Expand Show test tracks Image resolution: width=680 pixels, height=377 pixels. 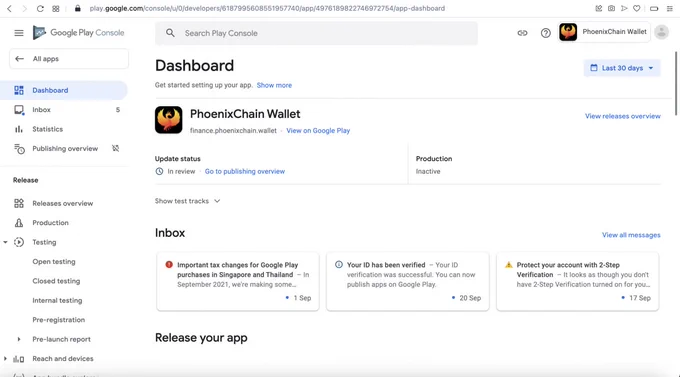[187, 201]
